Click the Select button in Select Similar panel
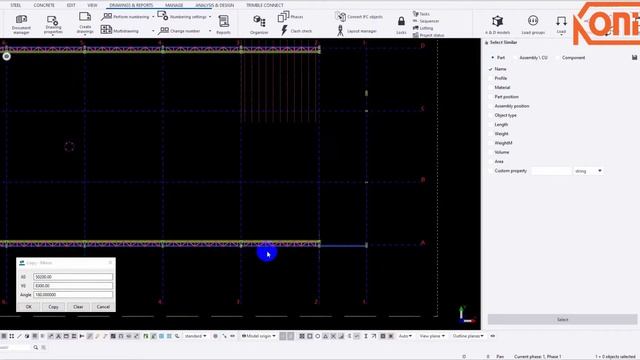The height and width of the screenshot is (360, 640). pyautogui.click(x=562, y=319)
